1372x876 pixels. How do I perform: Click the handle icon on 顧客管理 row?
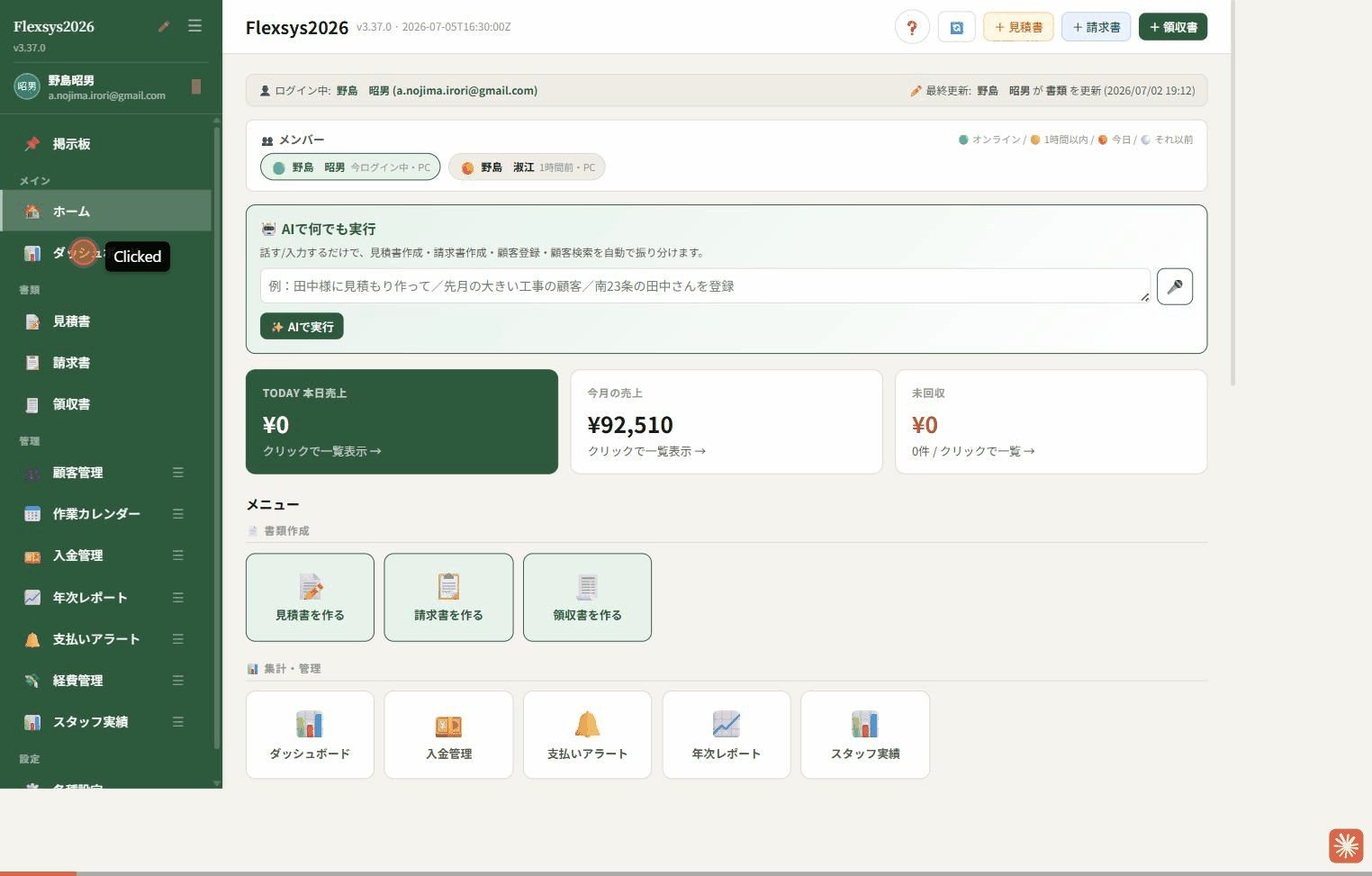click(x=178, y=473)
